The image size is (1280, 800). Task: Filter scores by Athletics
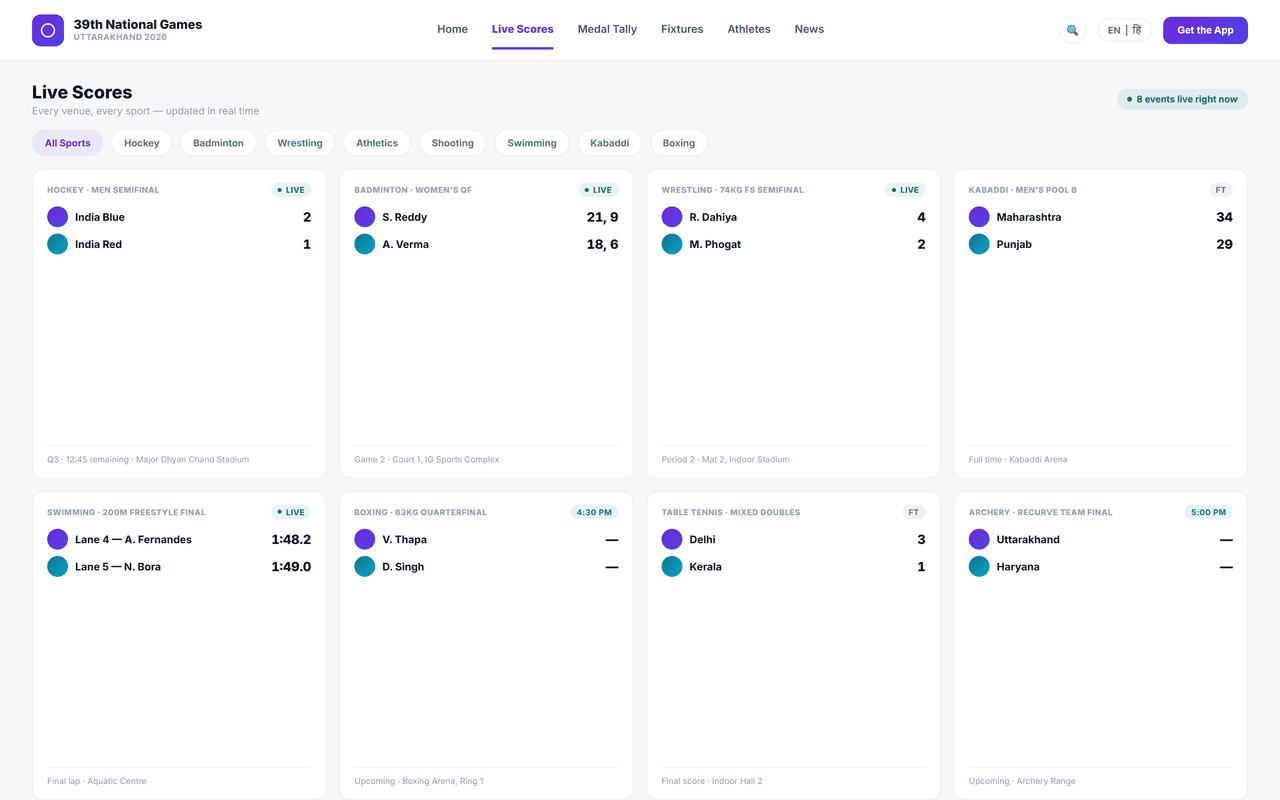point(377,143)
